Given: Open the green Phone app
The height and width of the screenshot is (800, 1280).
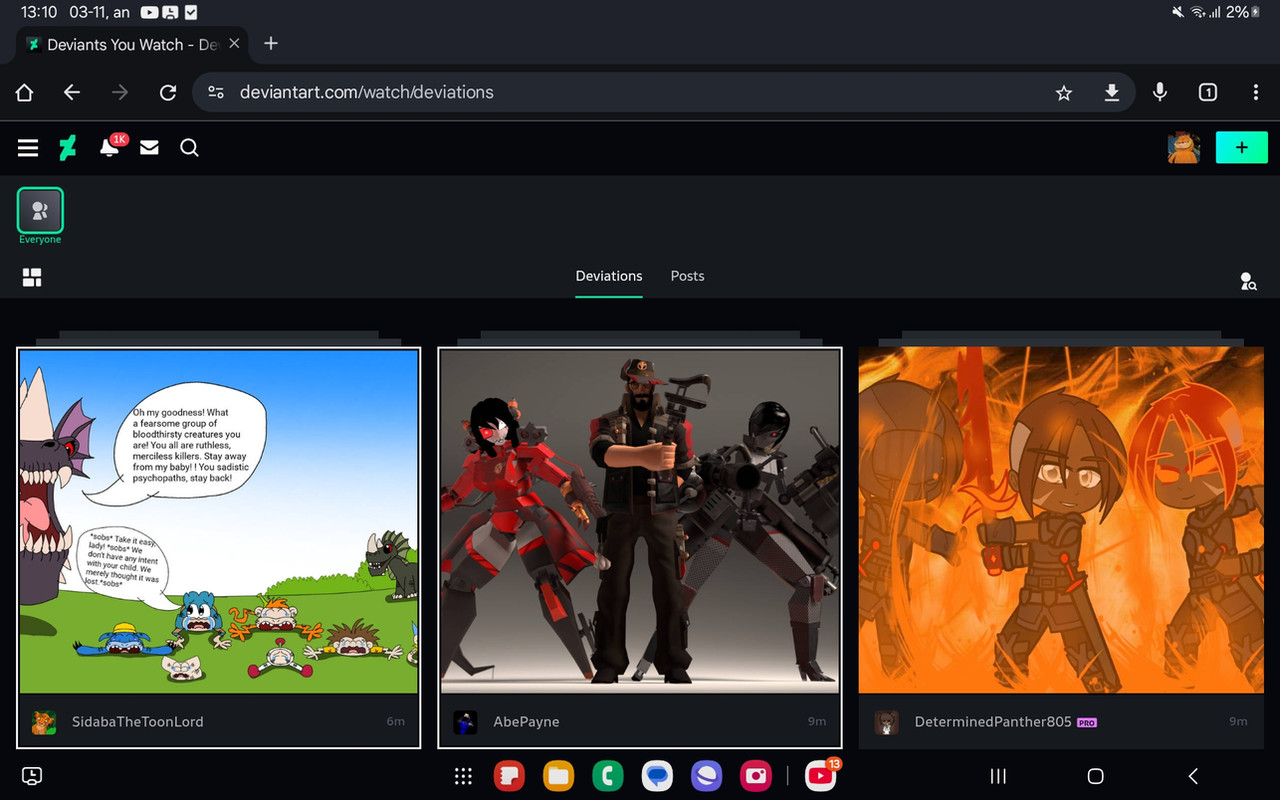Looking at the screenshot, I should 607,776.
